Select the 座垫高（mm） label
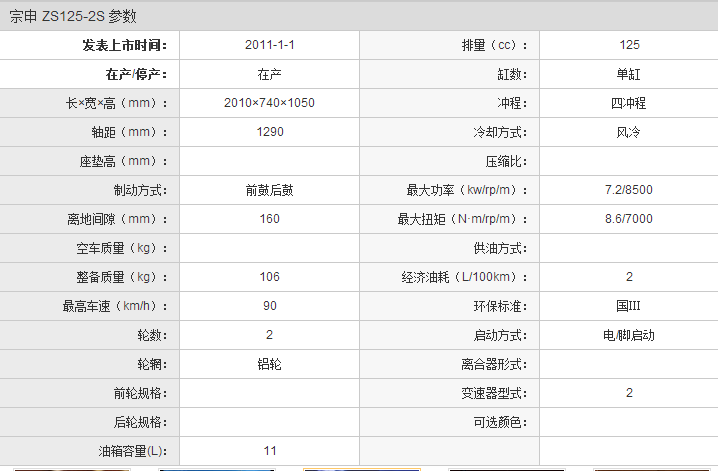 (124, 161)
